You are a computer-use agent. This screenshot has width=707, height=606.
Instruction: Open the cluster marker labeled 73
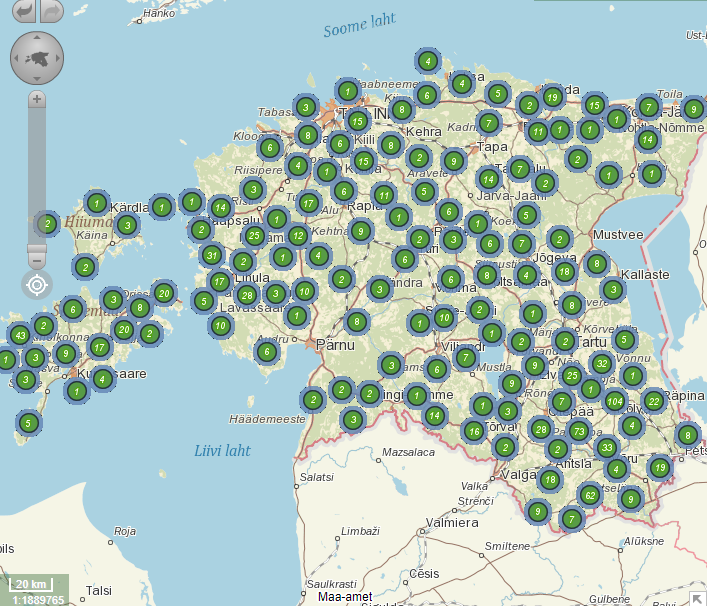click(579, 431)
